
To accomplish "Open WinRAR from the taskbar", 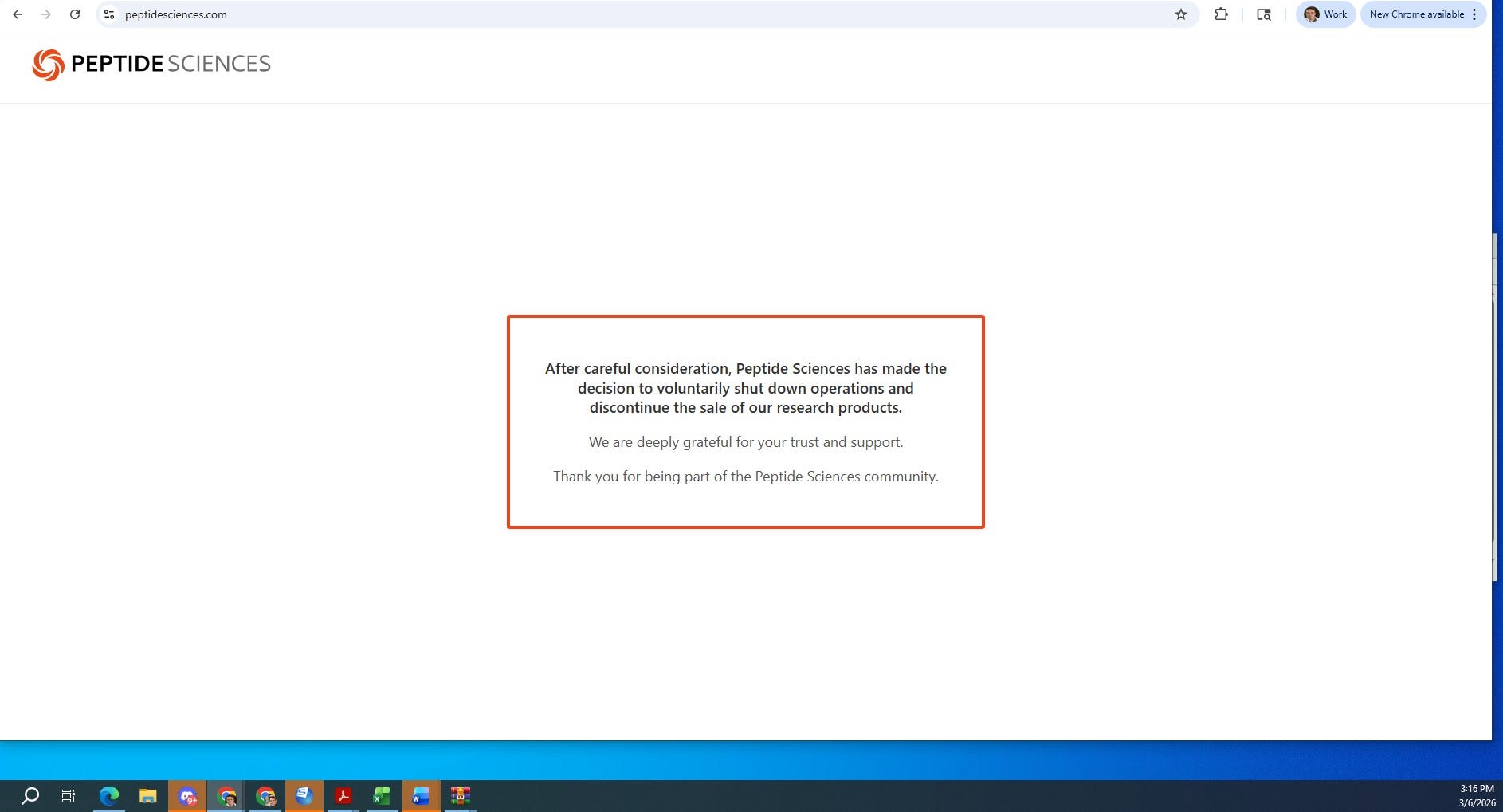I will click(x=460, y=796).
